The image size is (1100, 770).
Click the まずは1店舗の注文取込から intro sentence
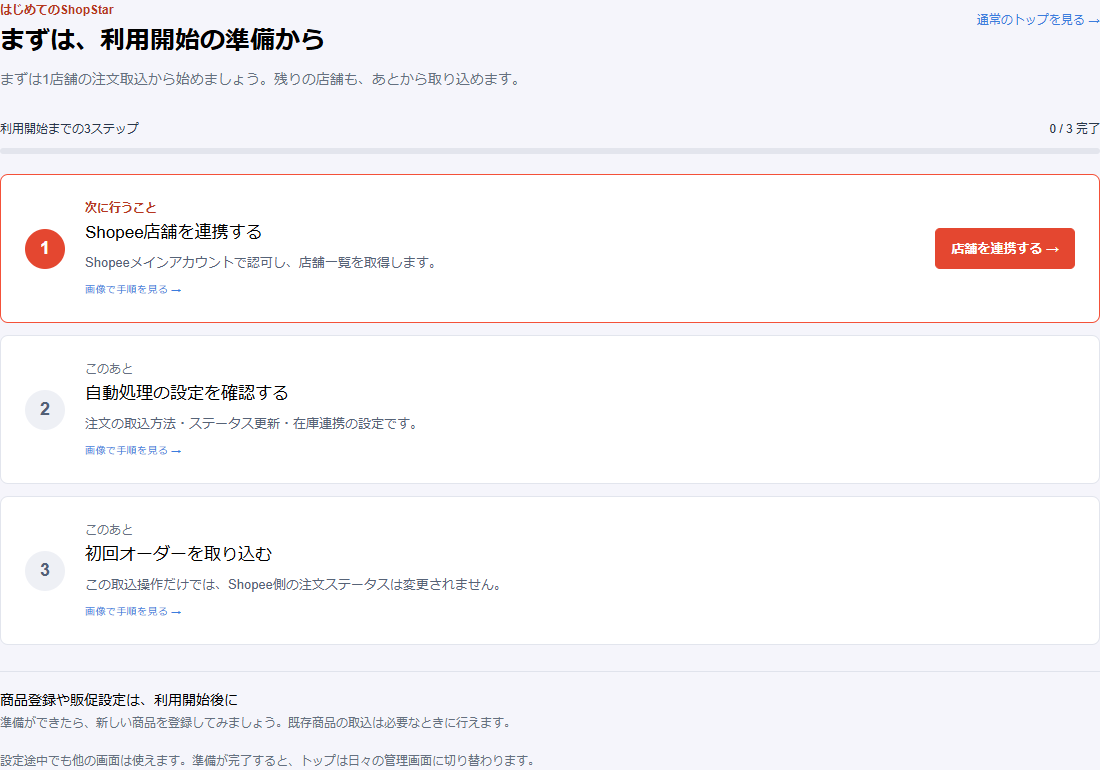pos(262,79)
